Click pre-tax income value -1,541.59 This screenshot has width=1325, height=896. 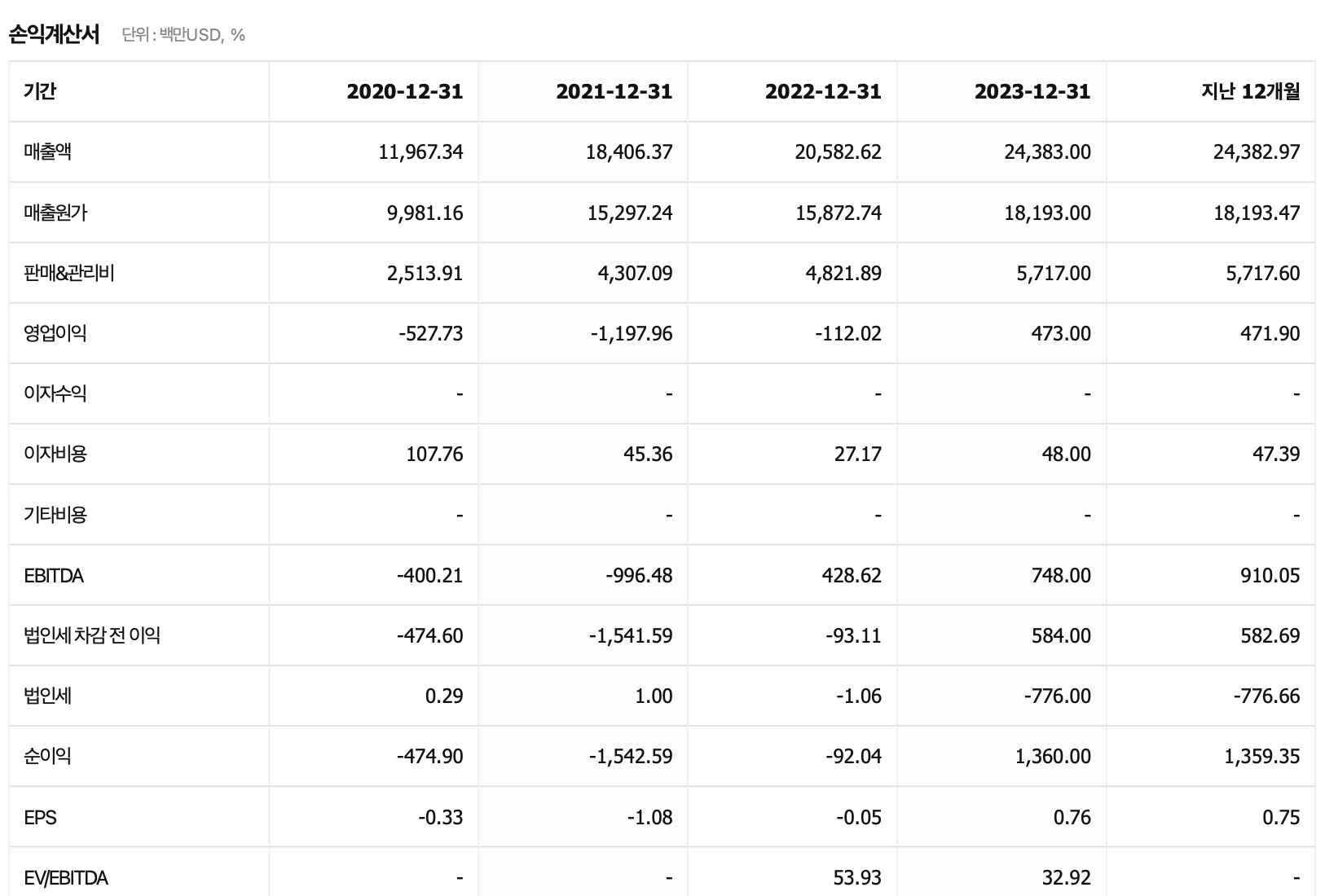(631, 635)
